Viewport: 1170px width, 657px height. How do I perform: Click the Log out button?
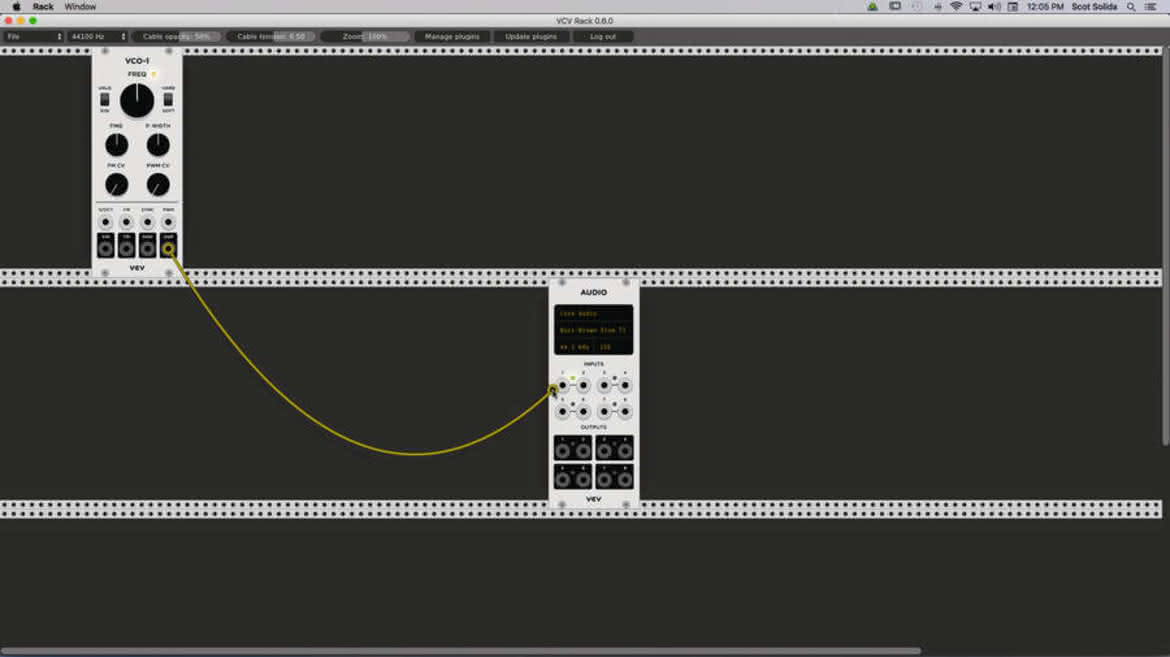click(603, 37)
